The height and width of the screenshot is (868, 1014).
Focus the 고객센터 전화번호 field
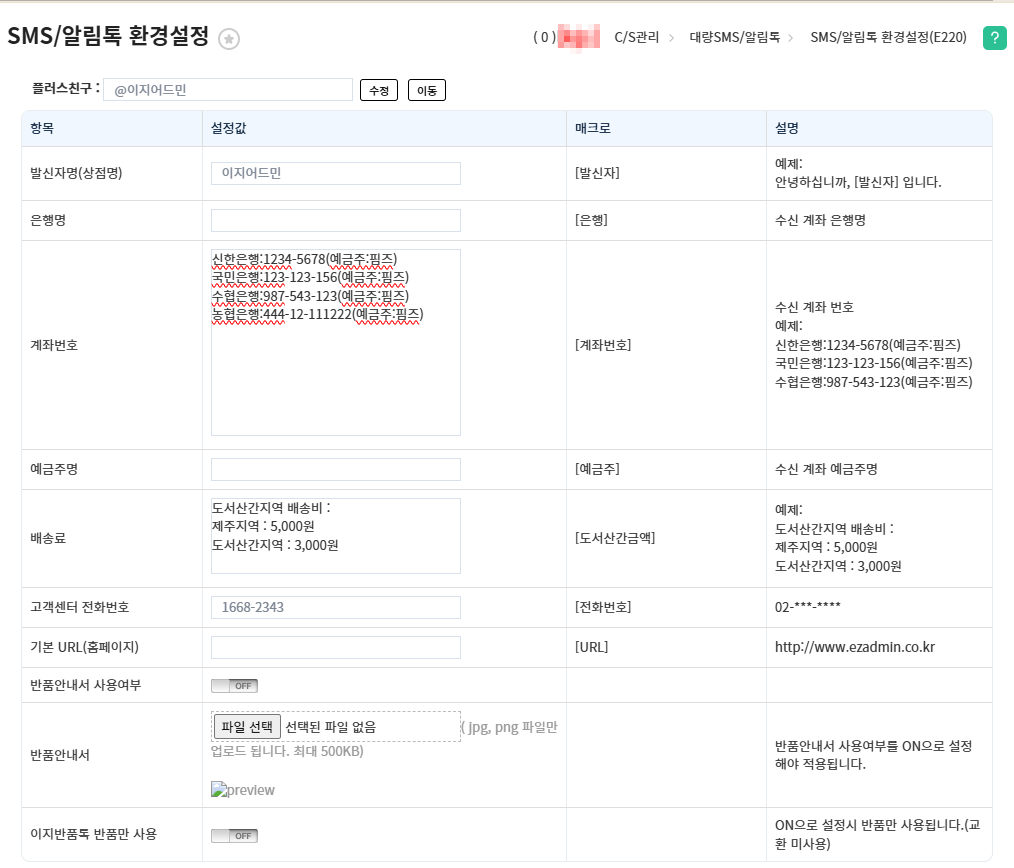click(335, 607)
